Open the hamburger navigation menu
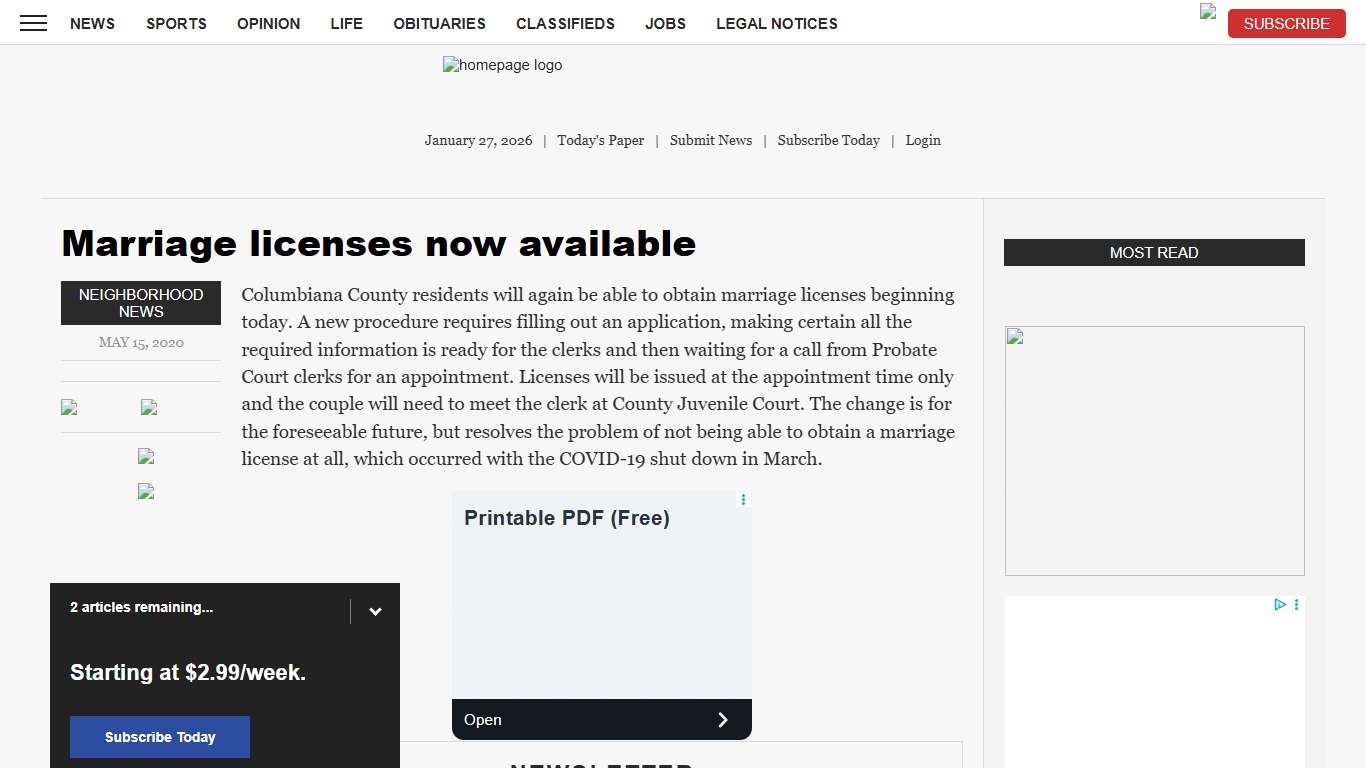Viewport: 1366px width, 768px height. click(33, 23)
